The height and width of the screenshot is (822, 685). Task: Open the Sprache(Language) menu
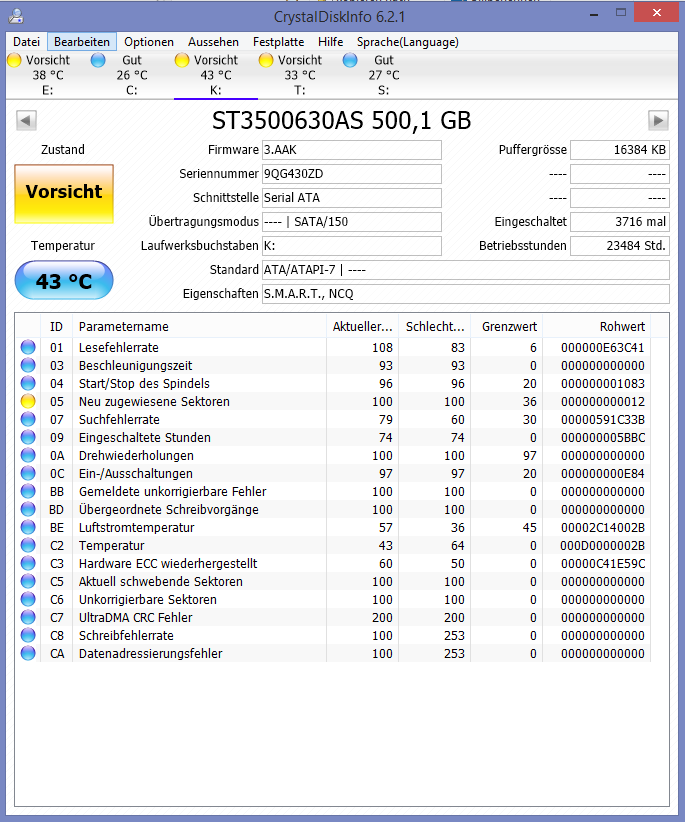pyautogui.click(x=408, y=42)
